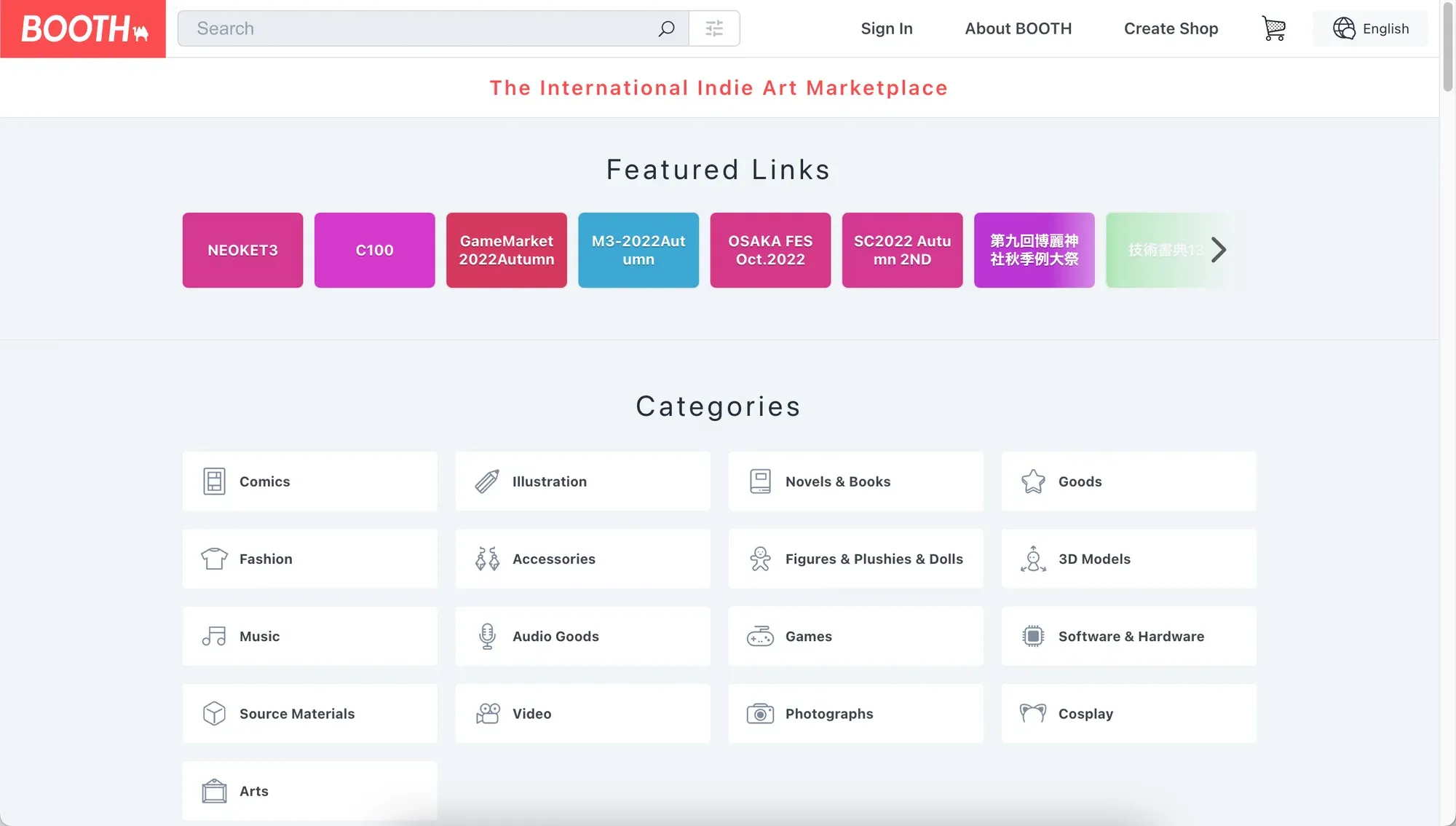1456x826 pixels.
Task: Browse the Music category label
Action: pyautogui.click(x=259, y=636)
